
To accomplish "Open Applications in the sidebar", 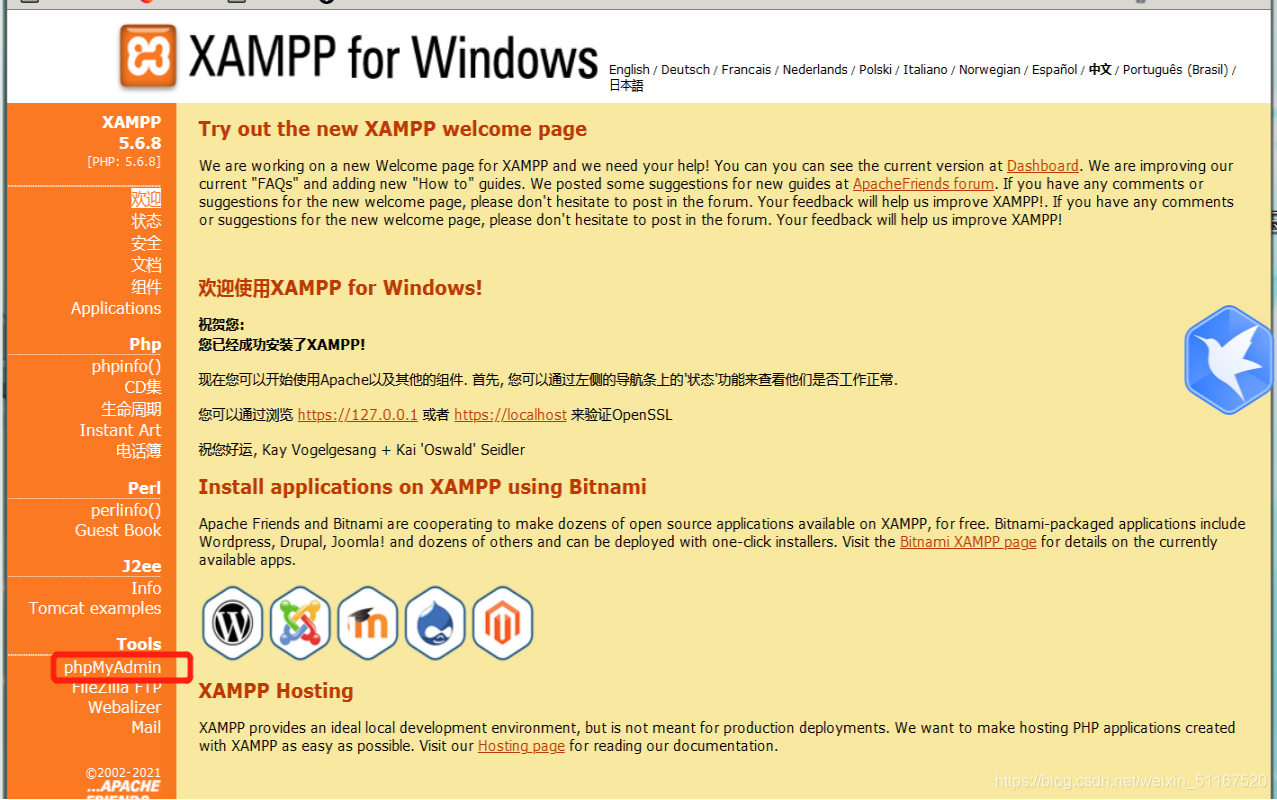I will (x=116, y=308).
